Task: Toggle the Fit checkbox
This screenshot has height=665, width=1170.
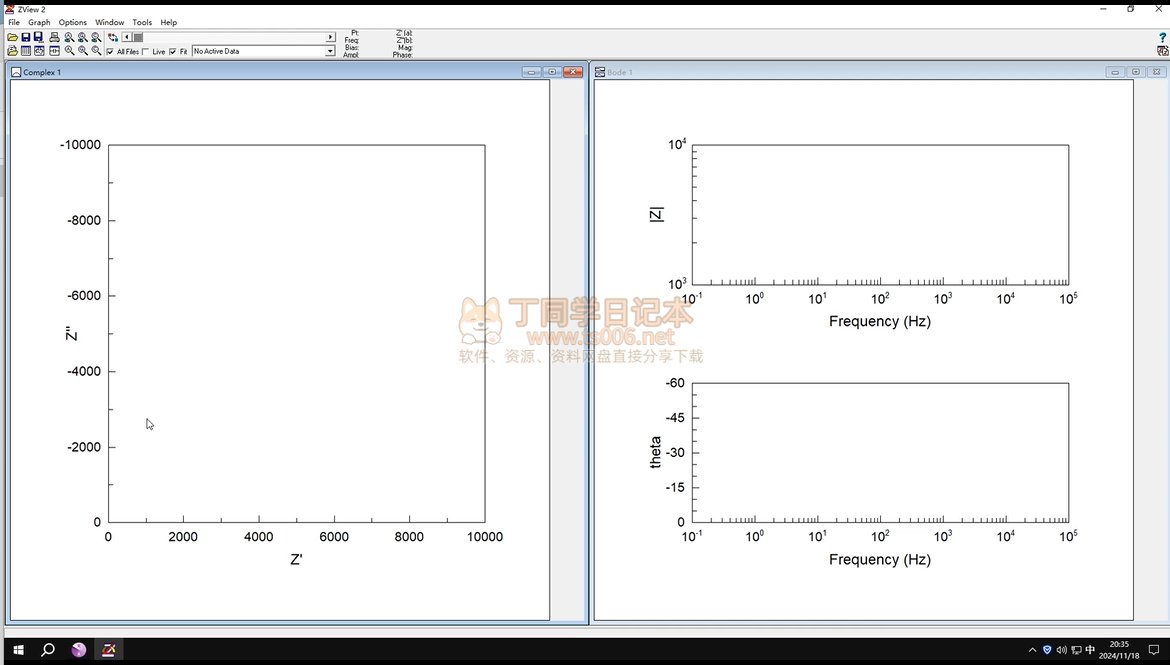Action: pyautogui.click(x=173, y=51)
